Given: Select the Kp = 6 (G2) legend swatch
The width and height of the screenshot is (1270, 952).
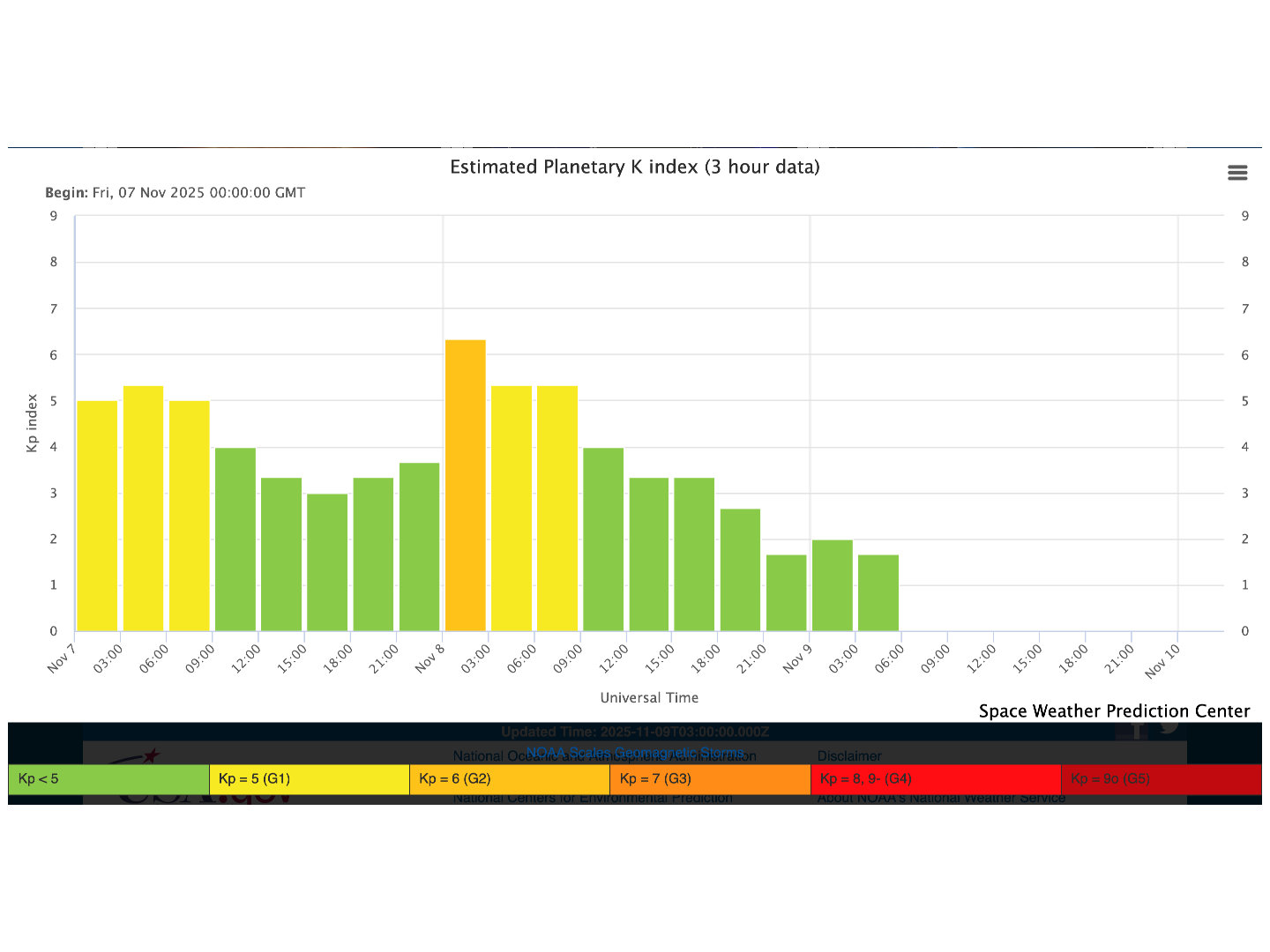Looking at the screenshot, I should coord(509,779).
